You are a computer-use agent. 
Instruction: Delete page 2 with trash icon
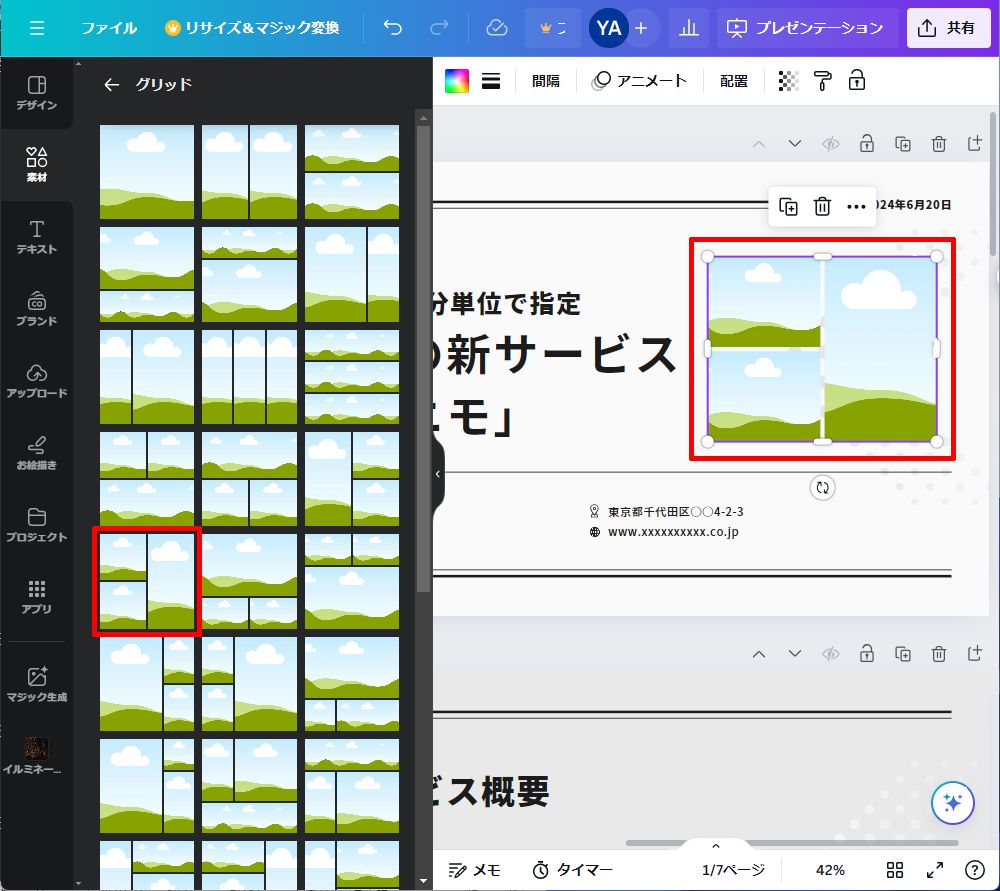tap(939, 654)
